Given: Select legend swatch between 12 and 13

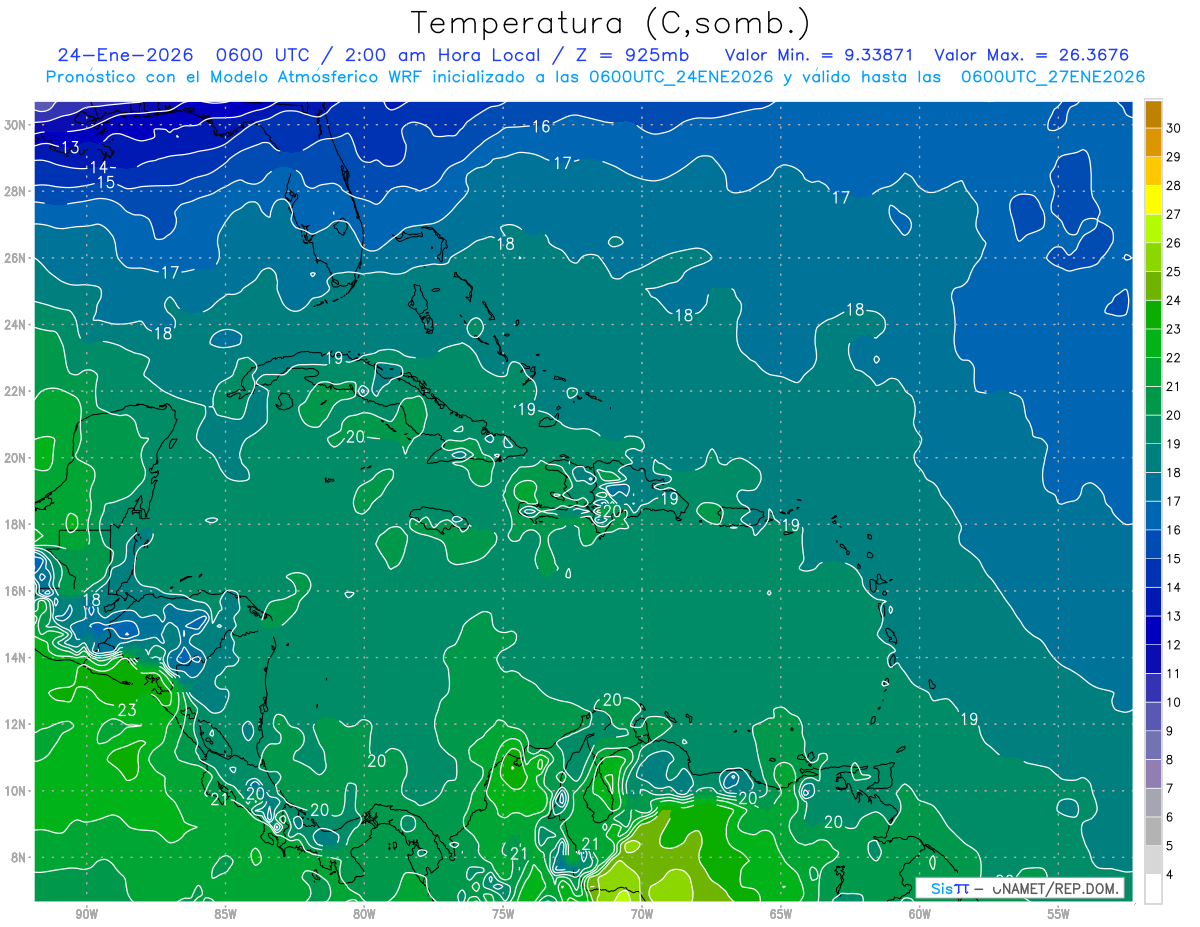Looking at the screenshot, I should tap(1153, 631).
